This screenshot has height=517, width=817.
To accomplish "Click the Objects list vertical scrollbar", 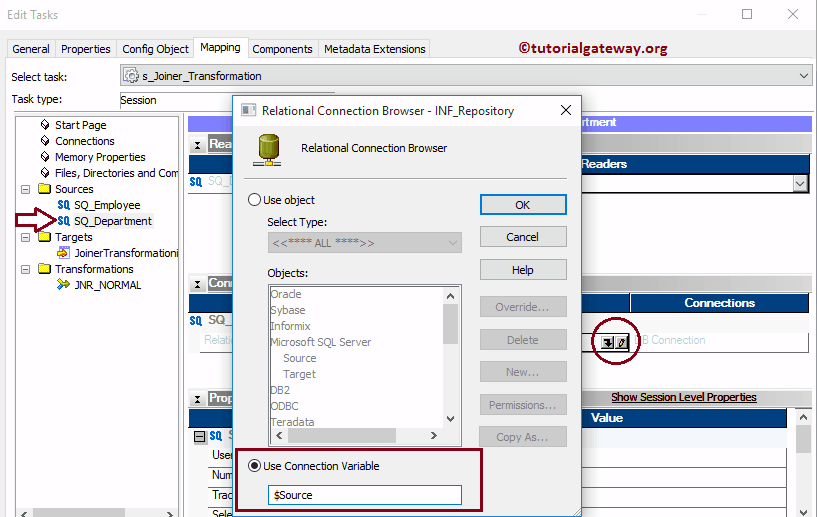I will tap(450, 357).
